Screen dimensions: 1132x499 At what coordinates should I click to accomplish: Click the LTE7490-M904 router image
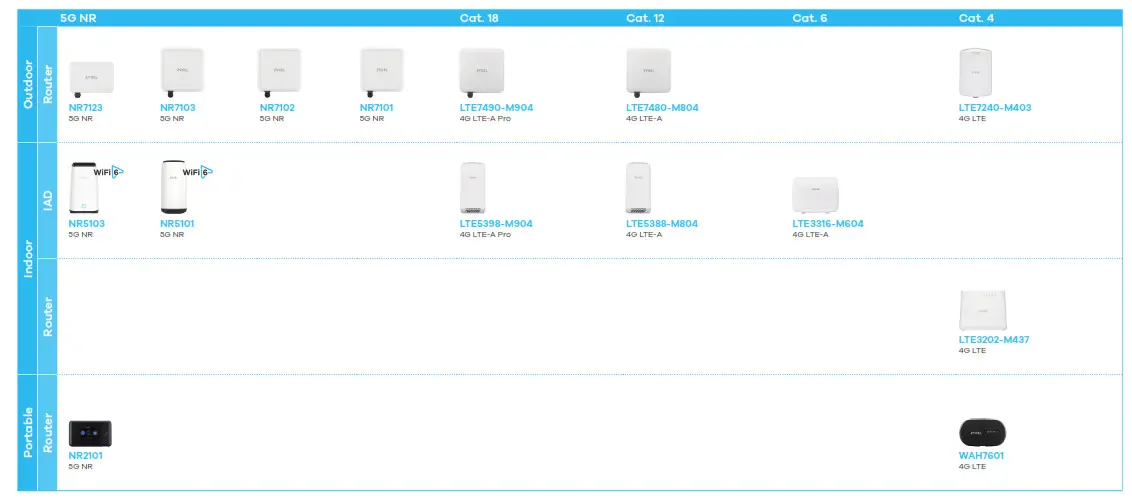coord(482,72)
